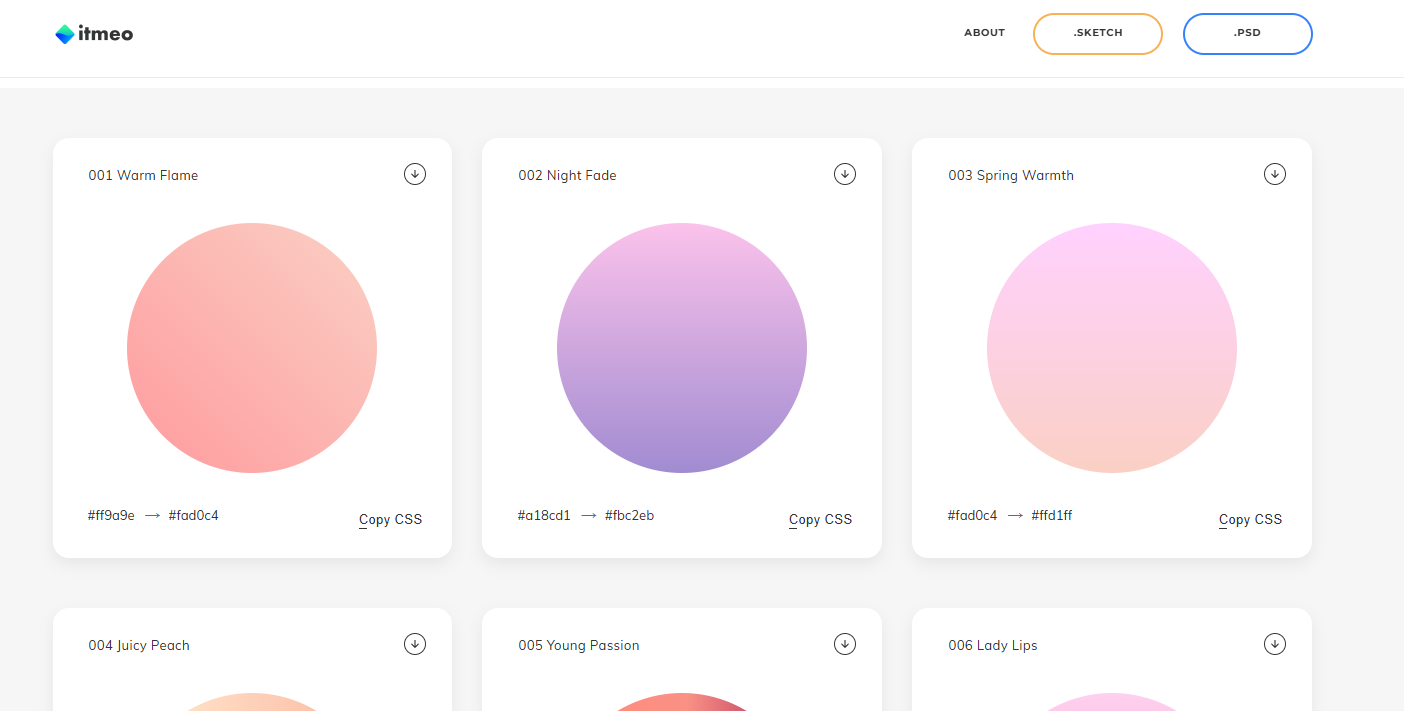Click the Juicy Peach gradient circle
The height and width of the screenshot is (711, 1404).
252,702
